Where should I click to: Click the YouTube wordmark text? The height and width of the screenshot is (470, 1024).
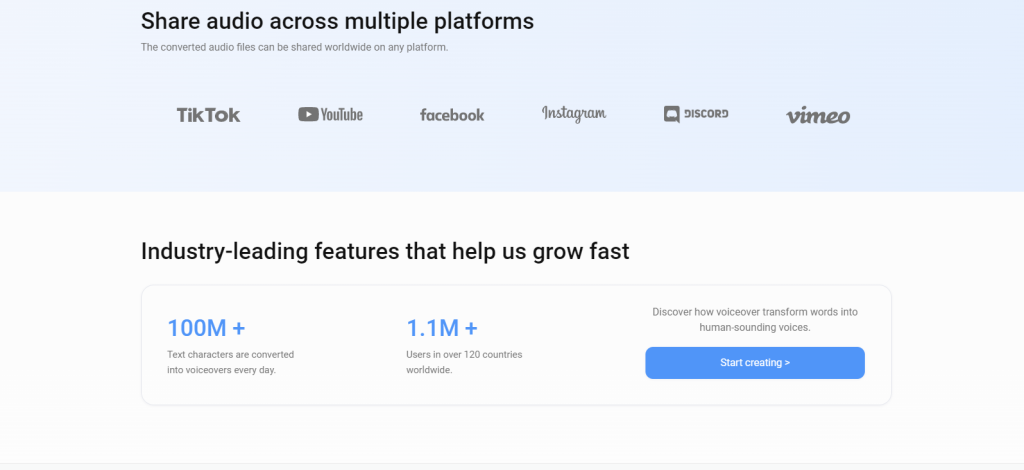point(342,115)
